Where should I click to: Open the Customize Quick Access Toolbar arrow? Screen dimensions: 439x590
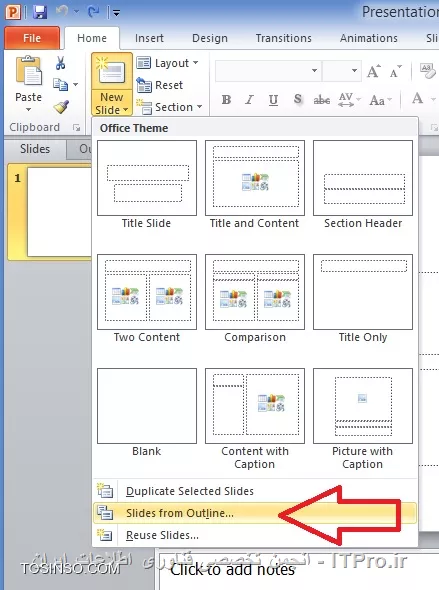point(116,13)
